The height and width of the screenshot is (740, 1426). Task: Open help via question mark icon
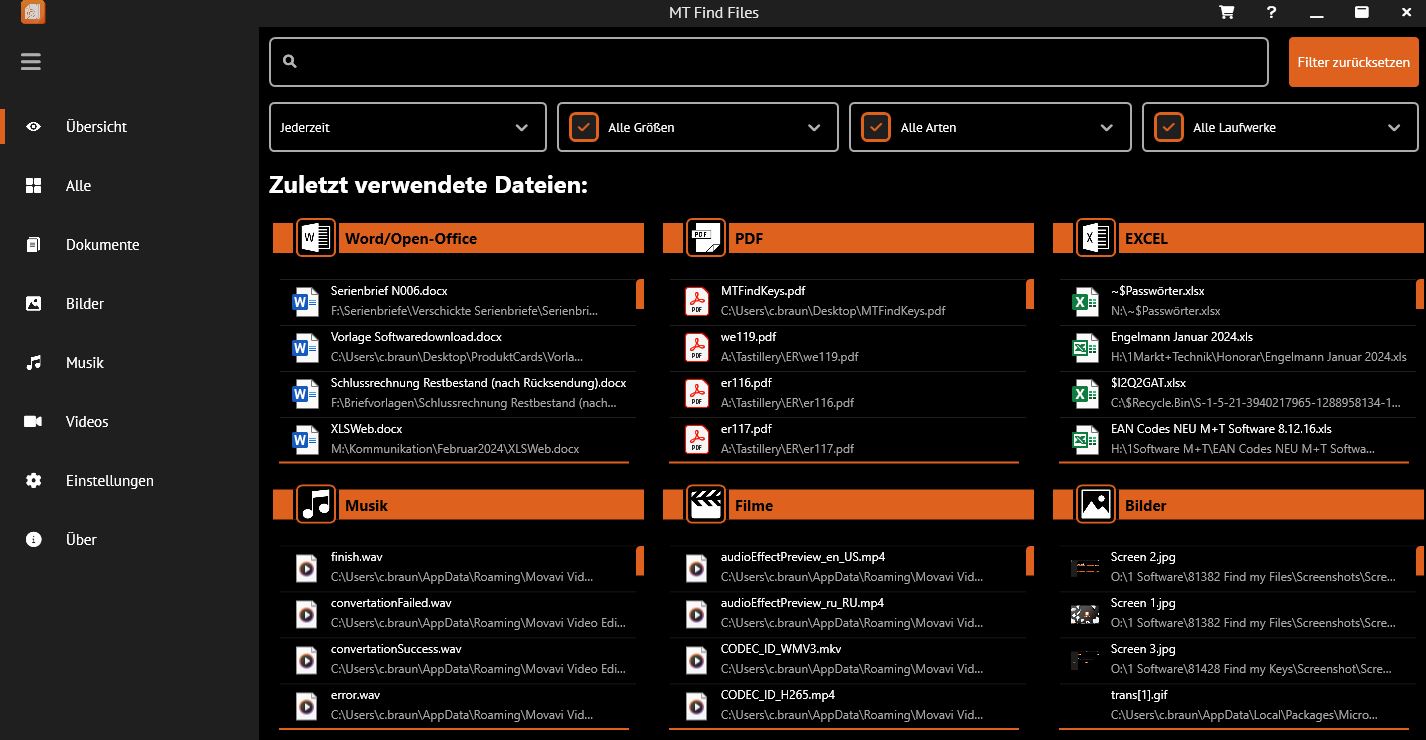pyautogui.click(x=1271, y=13)
